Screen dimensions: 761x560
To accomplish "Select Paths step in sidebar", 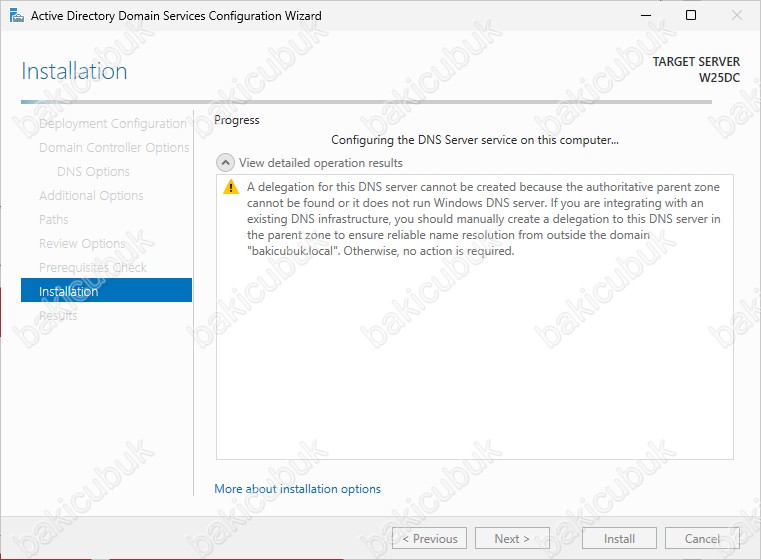I will click(53, 219).
